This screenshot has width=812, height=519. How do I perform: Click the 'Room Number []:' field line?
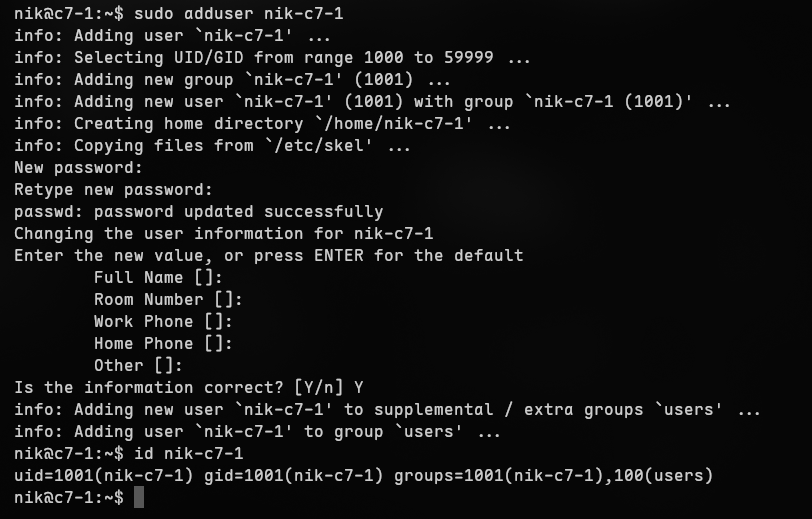tap(168, 300)
